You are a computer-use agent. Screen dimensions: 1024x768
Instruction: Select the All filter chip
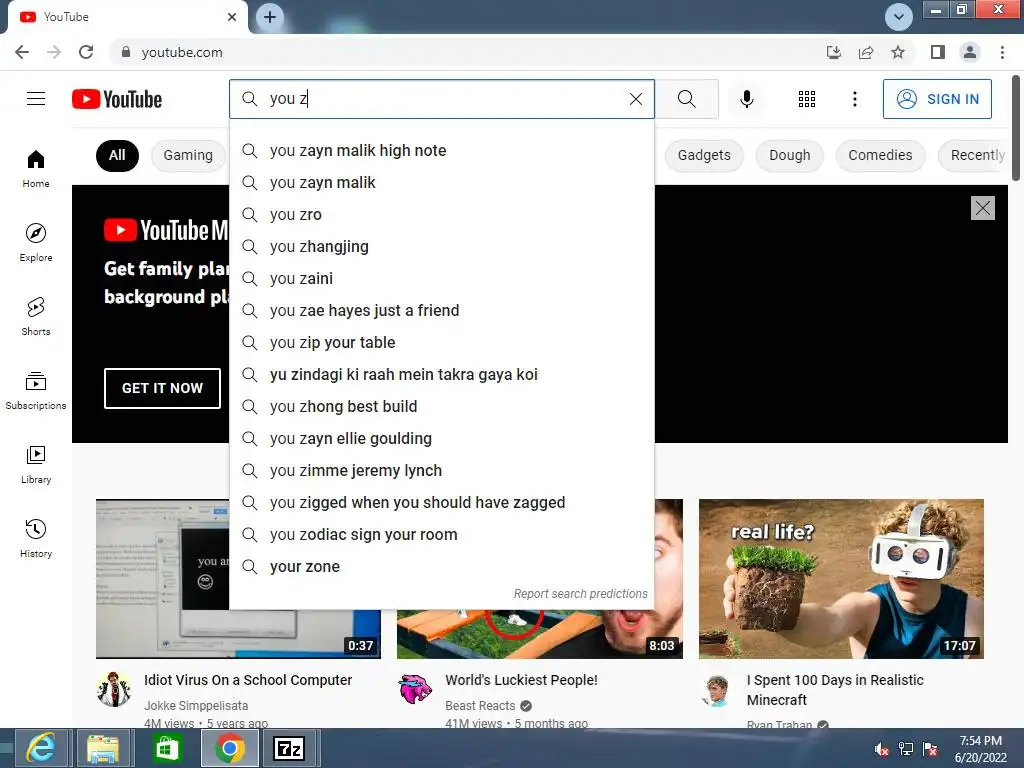pos(117,155)
